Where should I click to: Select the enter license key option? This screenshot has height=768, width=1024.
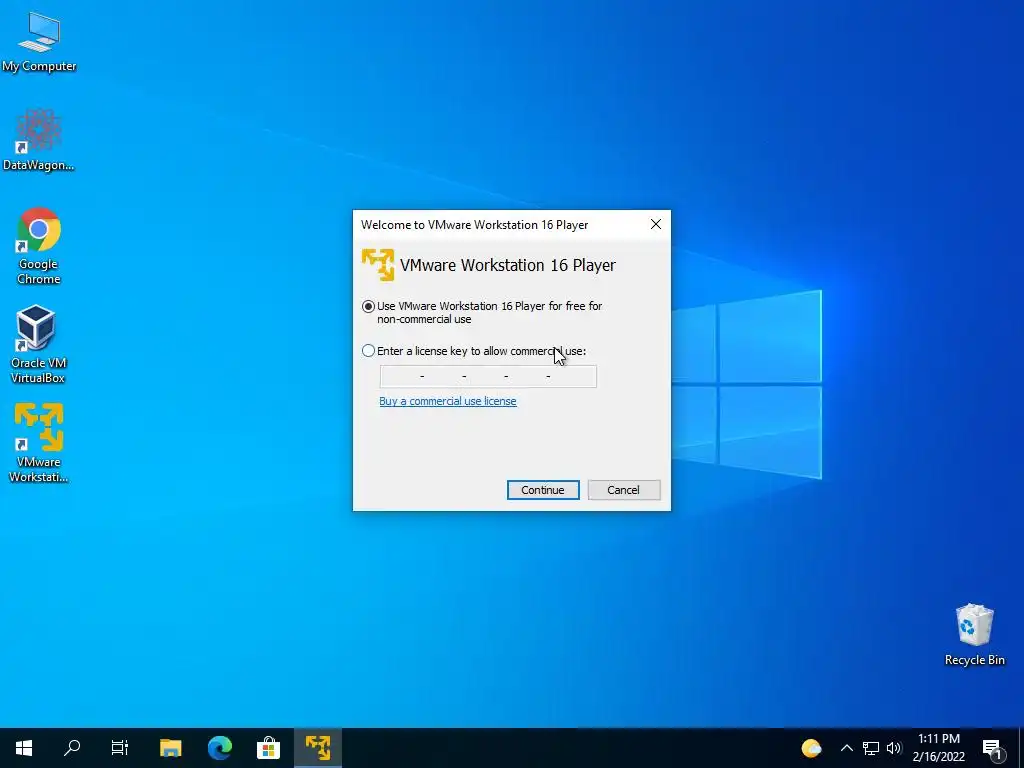[x=474, y=351]
